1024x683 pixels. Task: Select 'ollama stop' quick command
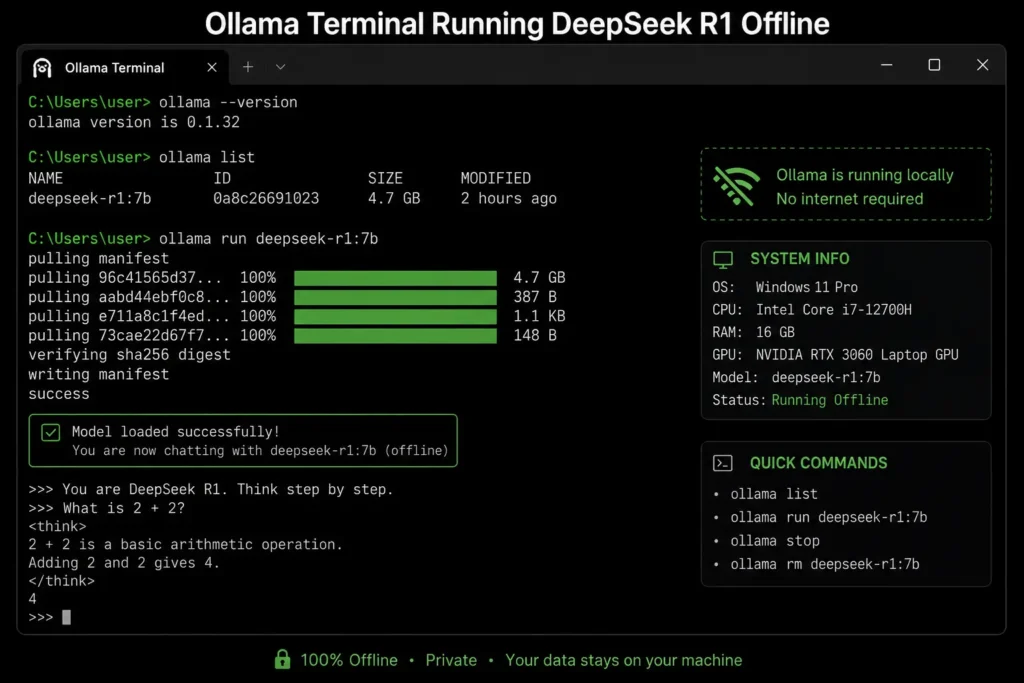(775, 541)
